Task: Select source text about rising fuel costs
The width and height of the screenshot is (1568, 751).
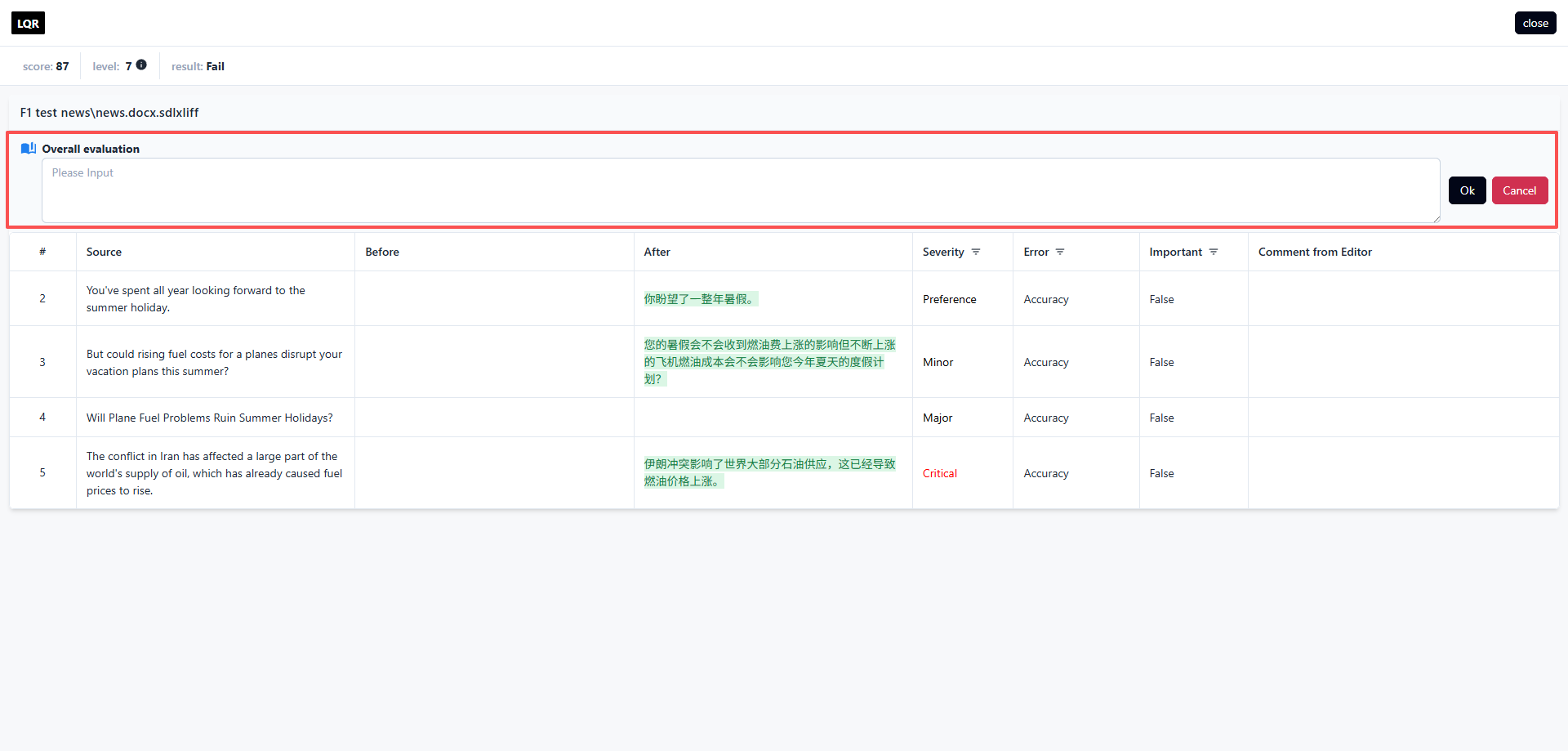Action: point(215,362)
